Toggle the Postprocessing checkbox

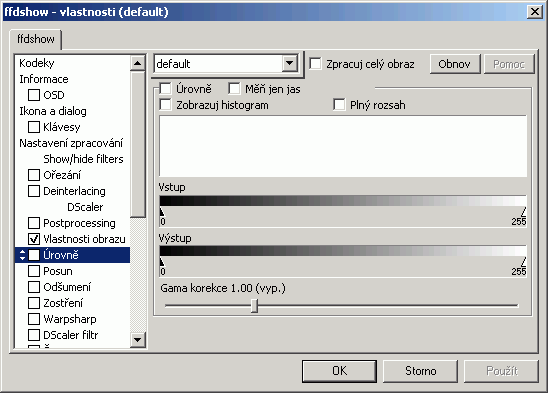34,223
